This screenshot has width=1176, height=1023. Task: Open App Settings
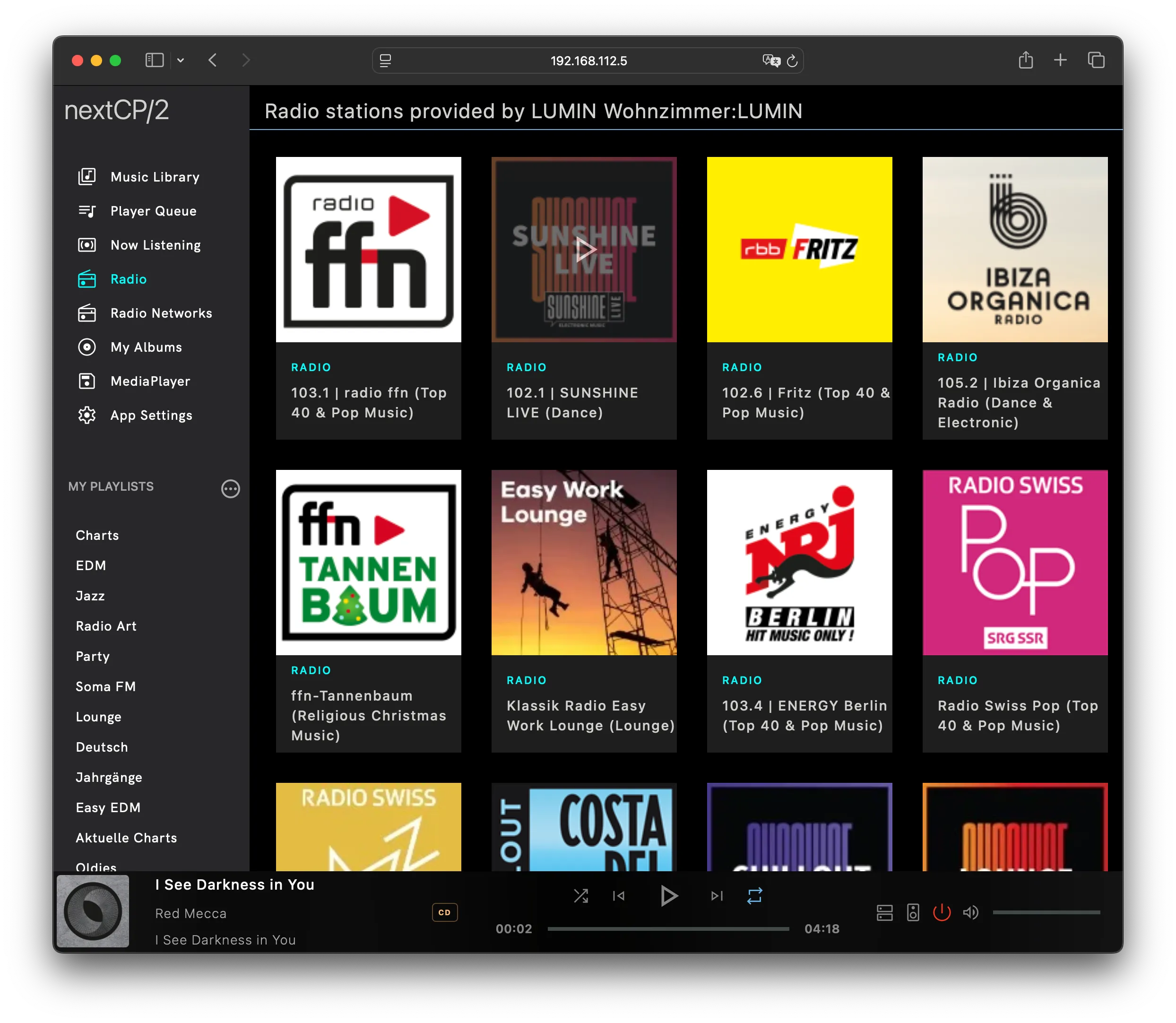point(151,415)
